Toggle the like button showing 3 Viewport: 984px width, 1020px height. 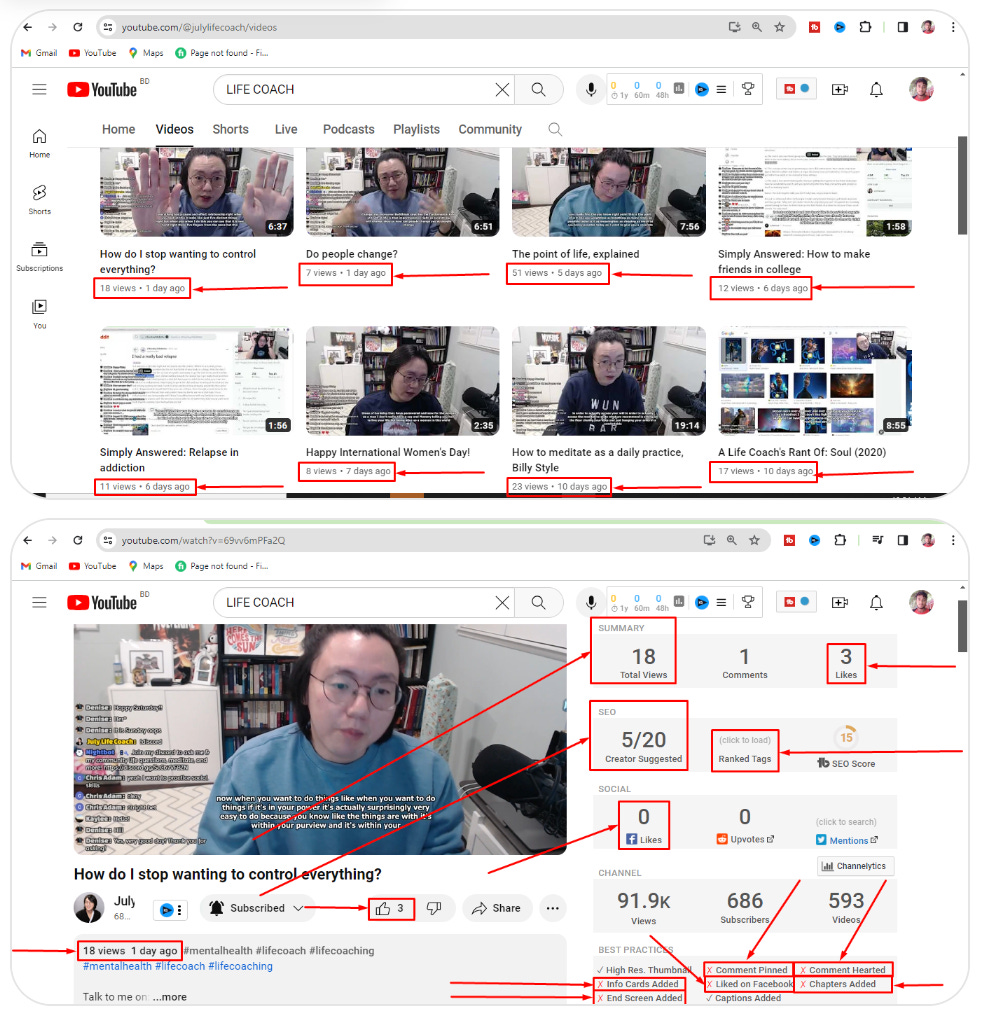392,908
